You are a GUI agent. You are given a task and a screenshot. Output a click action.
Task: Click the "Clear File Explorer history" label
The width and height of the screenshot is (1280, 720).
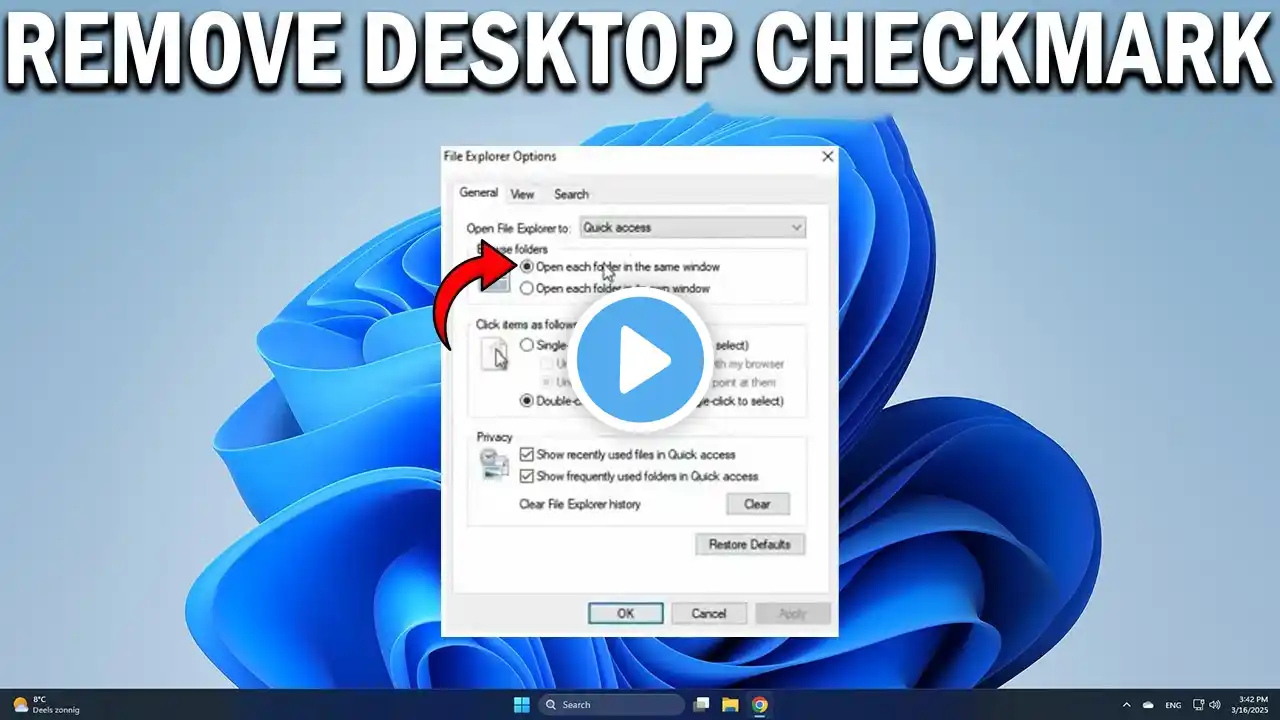point(580,504)
